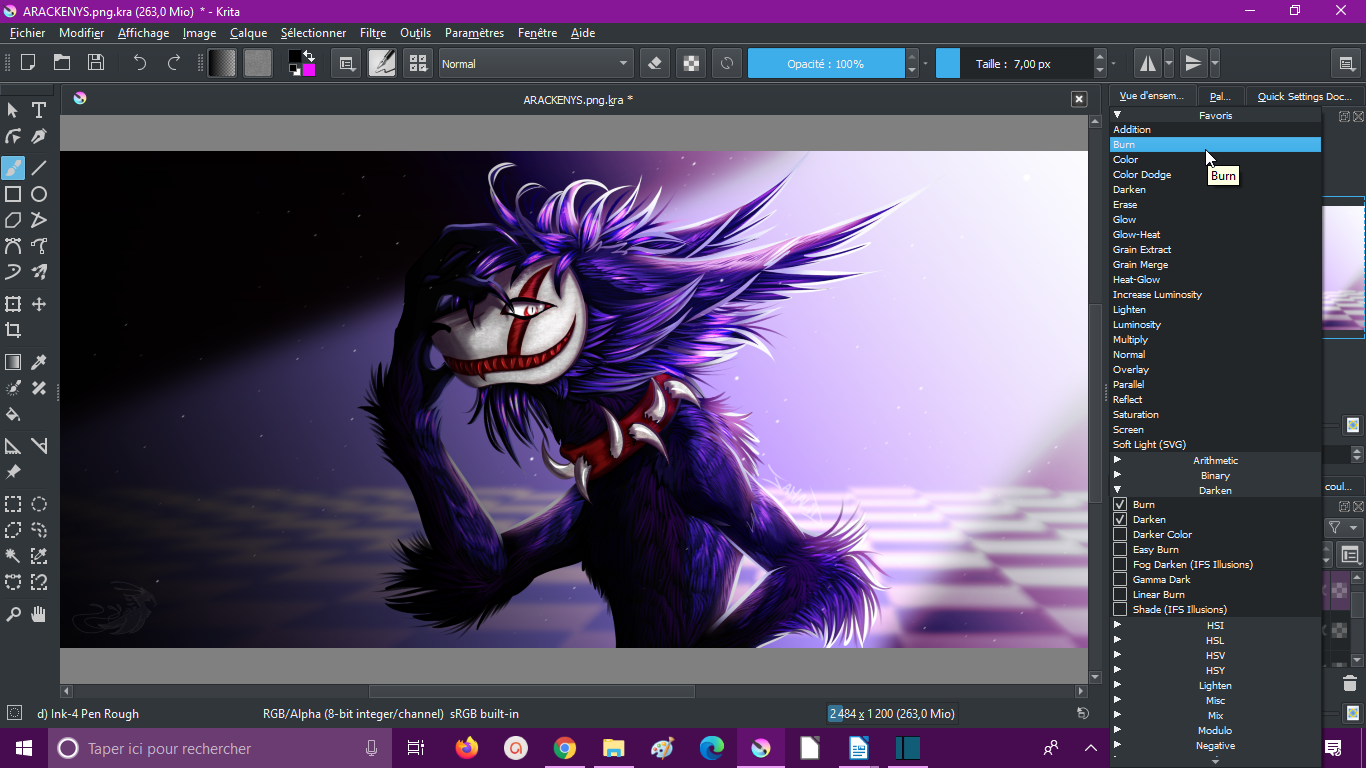Uncheck Burn in Darken category
1366x768 pixels.
click(1120, 505)
